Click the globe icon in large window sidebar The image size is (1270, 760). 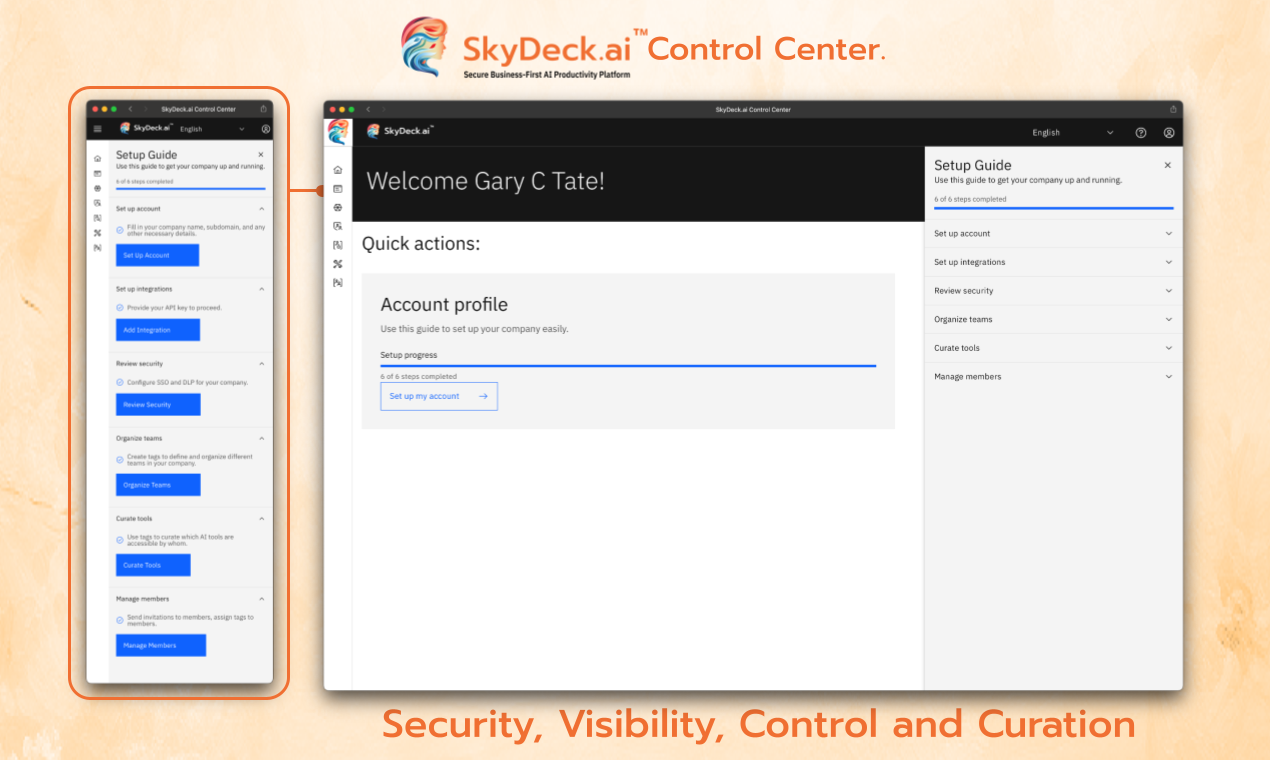(x=338, y=207)
